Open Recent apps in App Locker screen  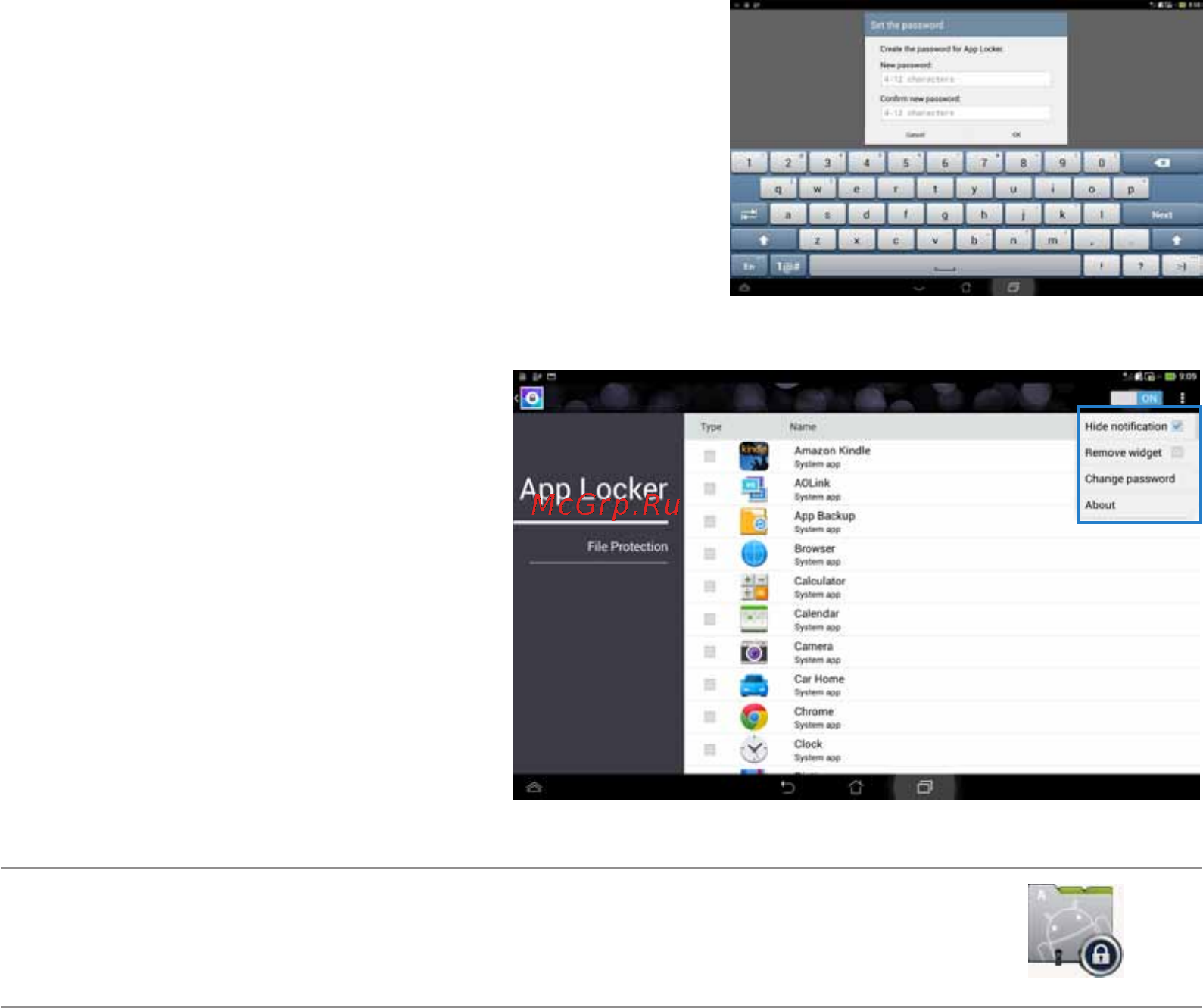tap(924, 788)
